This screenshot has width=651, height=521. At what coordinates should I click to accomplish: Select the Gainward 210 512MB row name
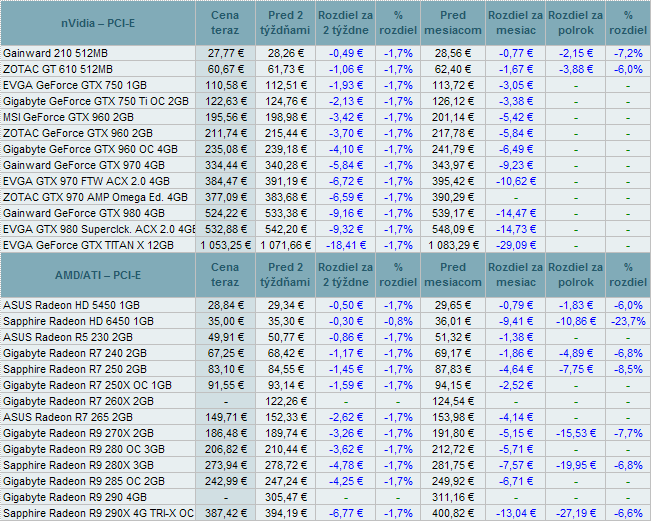click(x=55, y=54)
